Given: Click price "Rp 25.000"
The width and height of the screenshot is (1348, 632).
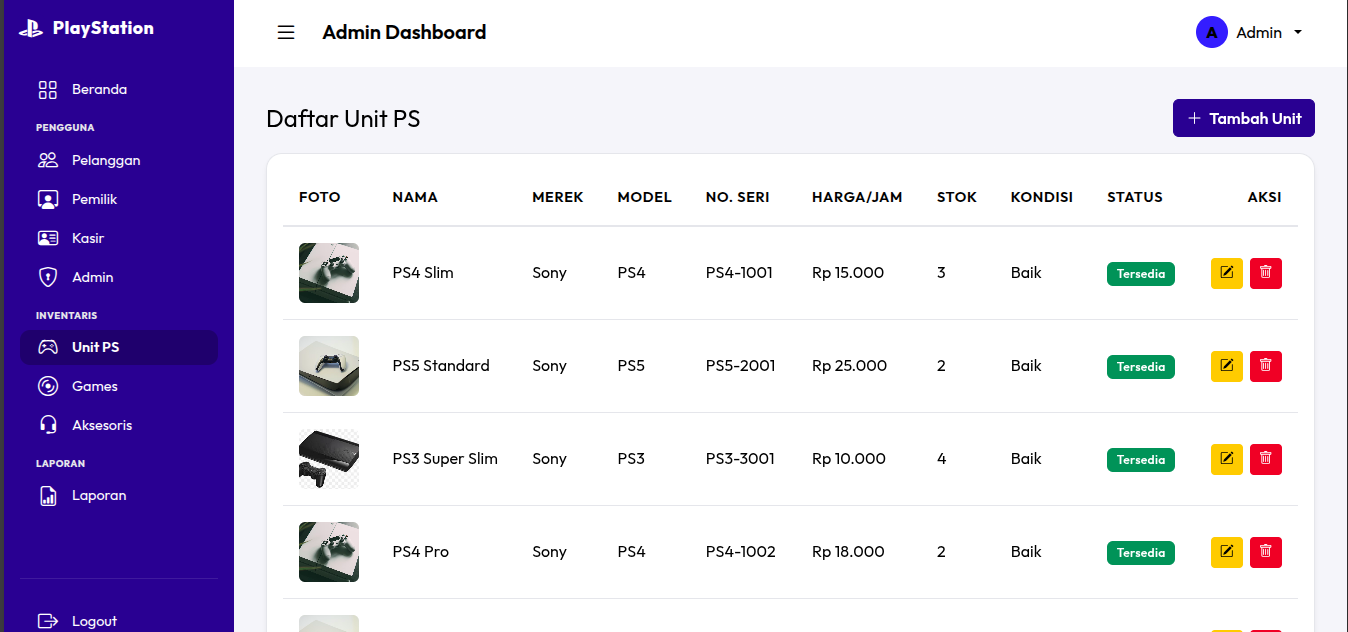Looking at the screenshot, I should pyautogui.click(x=850, y=366).
